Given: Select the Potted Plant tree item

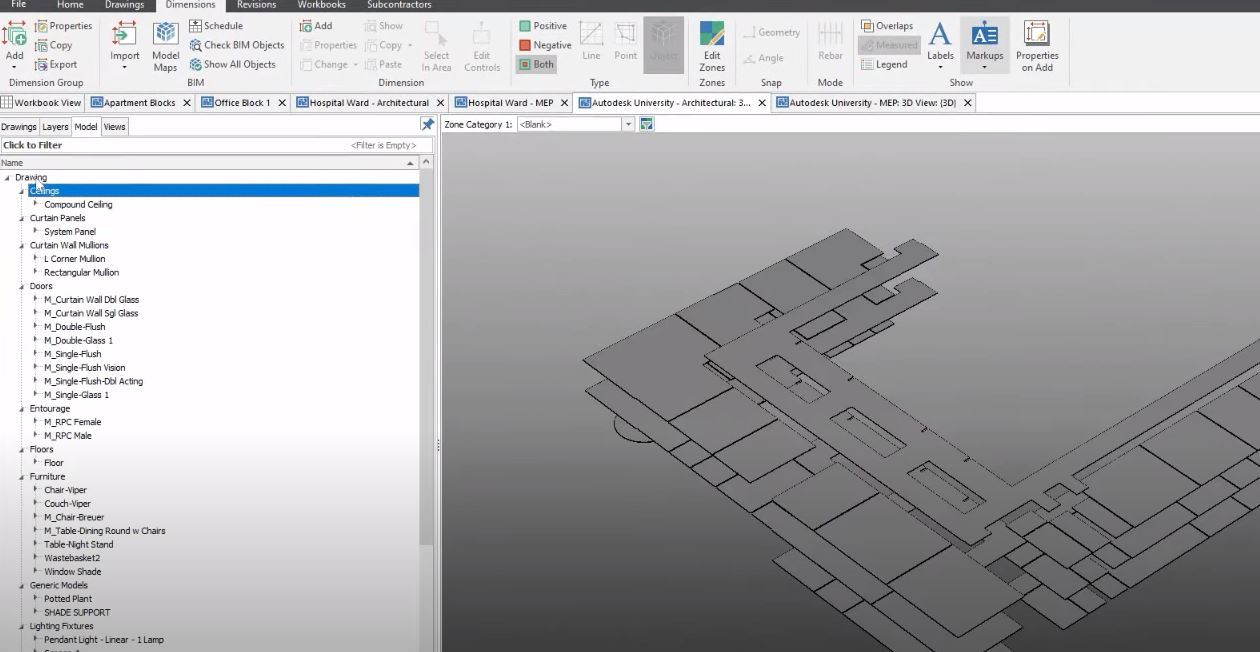Looking at the screenshot, I should point(68,599).
